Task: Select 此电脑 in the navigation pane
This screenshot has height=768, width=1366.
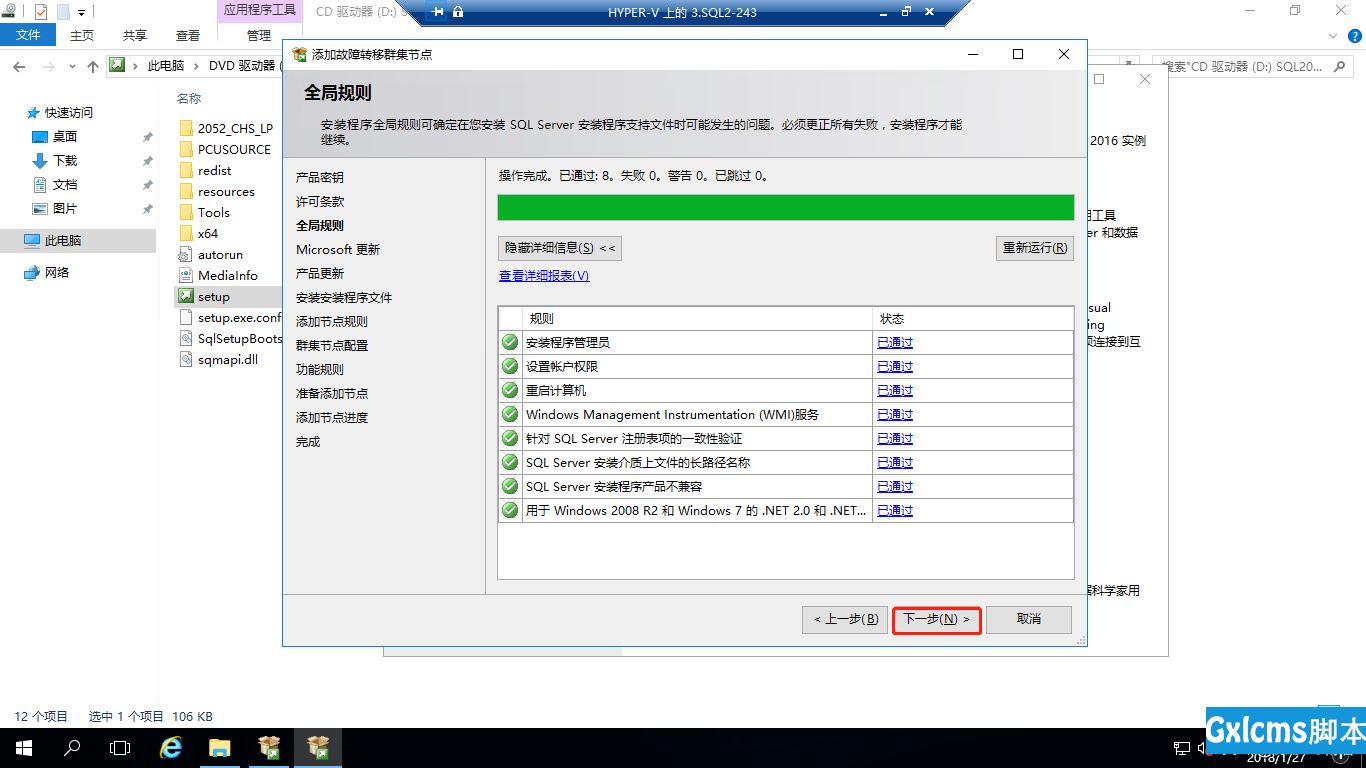Action: (78, 241)
